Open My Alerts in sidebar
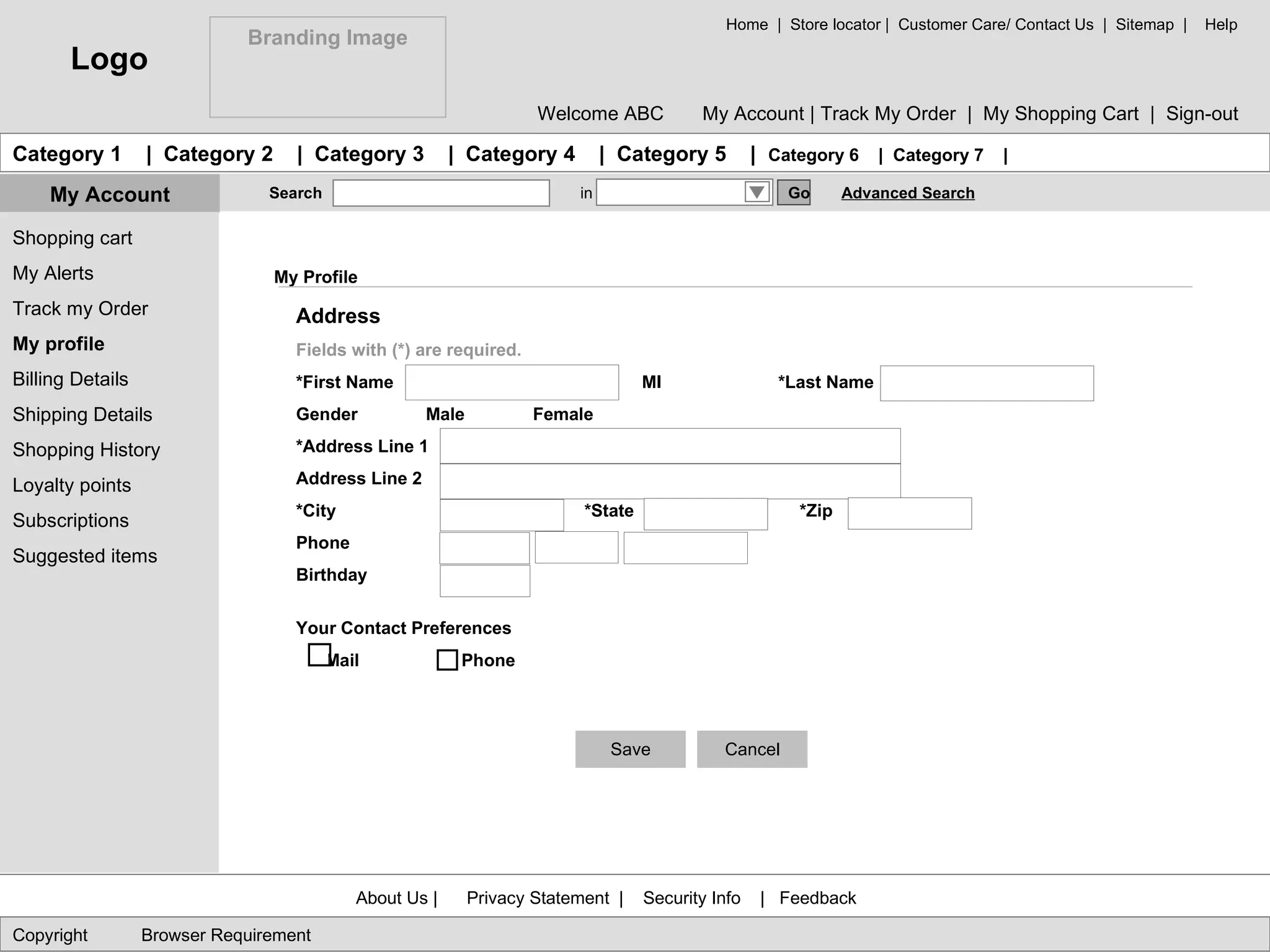Image resolution: width=1270 pixels, height=952 pixels. [53, 273]
